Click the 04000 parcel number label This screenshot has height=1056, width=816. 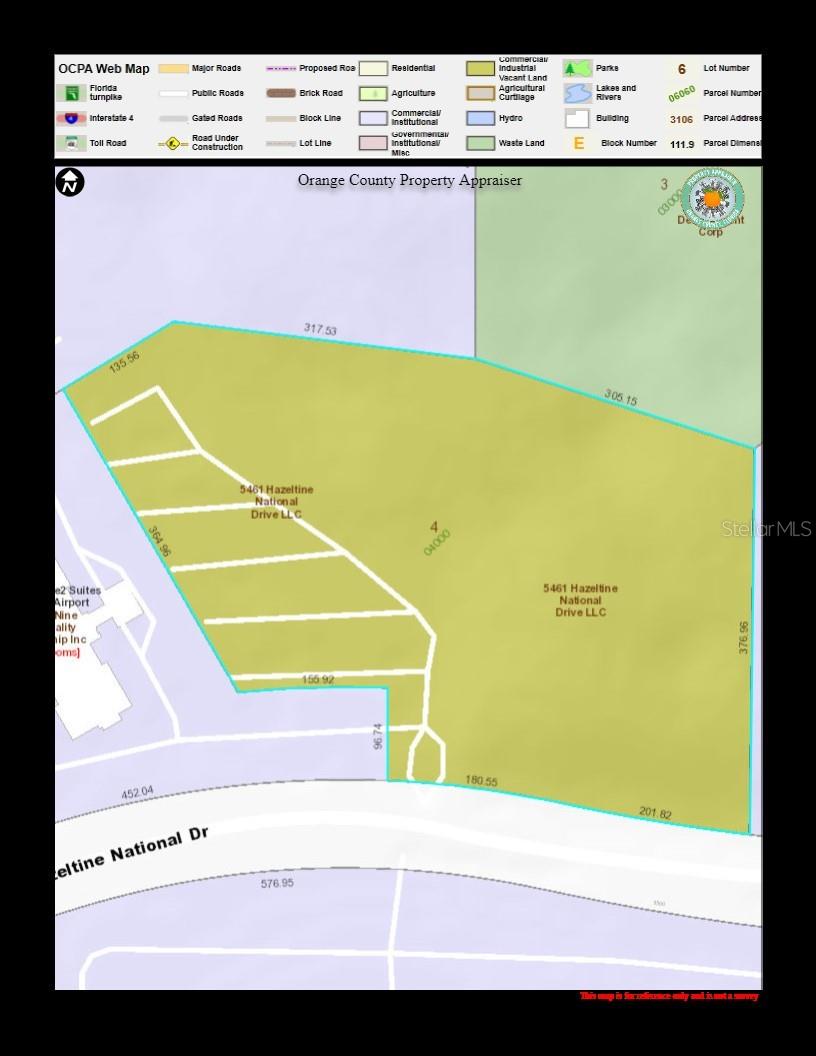point(436,543)
